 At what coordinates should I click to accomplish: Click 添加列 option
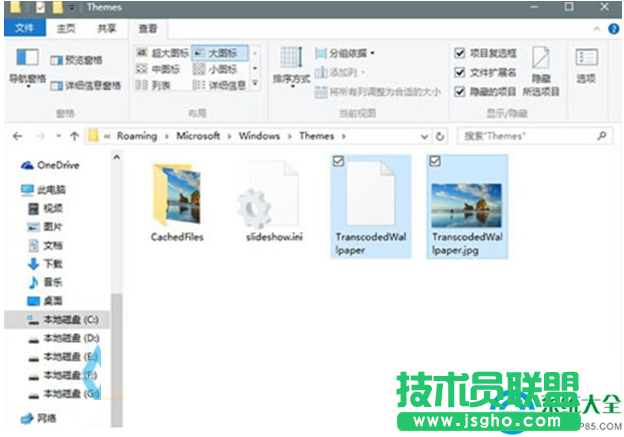tap(340, 72)
